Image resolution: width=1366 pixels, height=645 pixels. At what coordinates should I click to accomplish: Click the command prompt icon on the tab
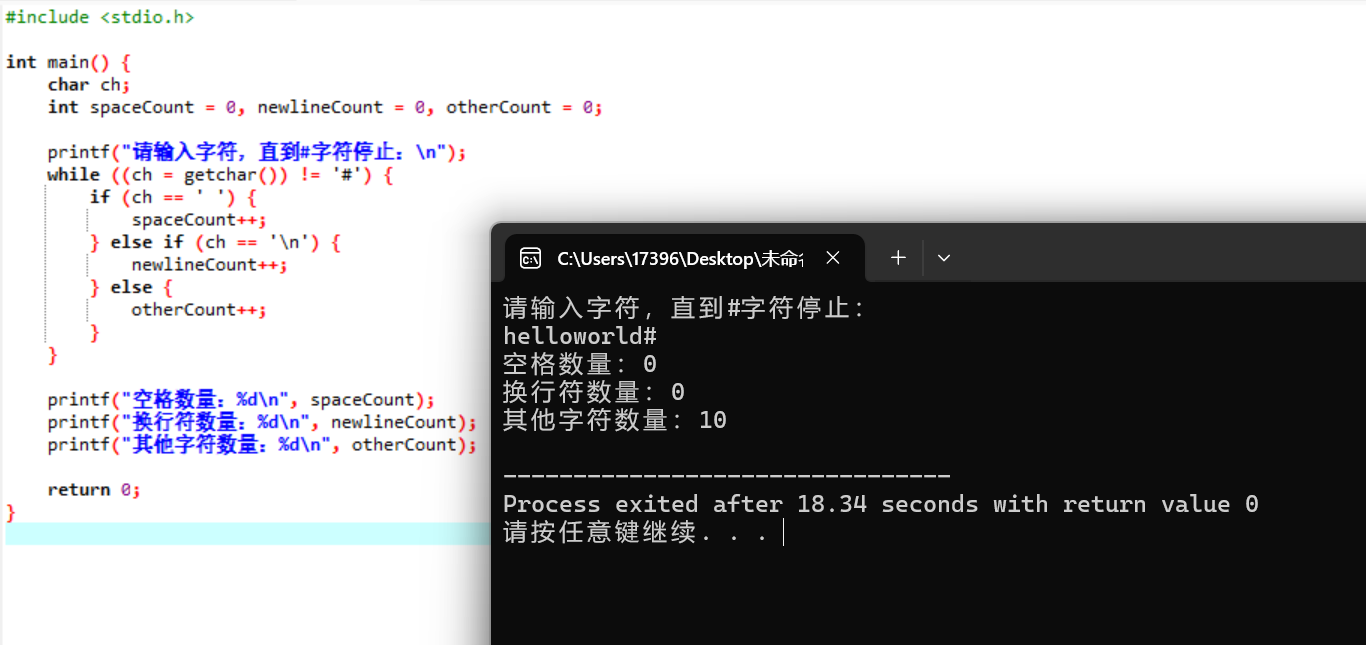(x=530, y=259)
